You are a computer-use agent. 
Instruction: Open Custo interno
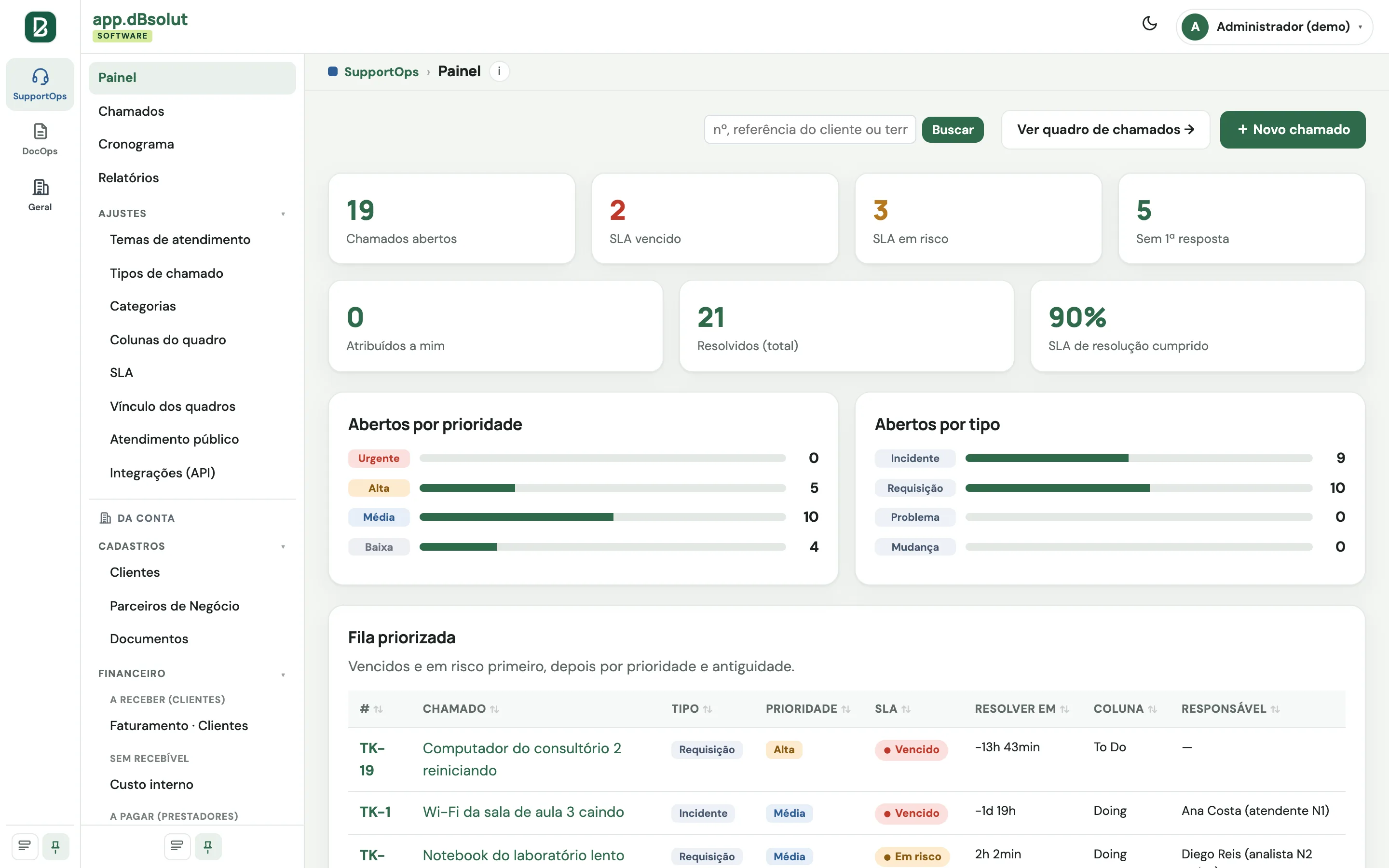tap(198, 784)
